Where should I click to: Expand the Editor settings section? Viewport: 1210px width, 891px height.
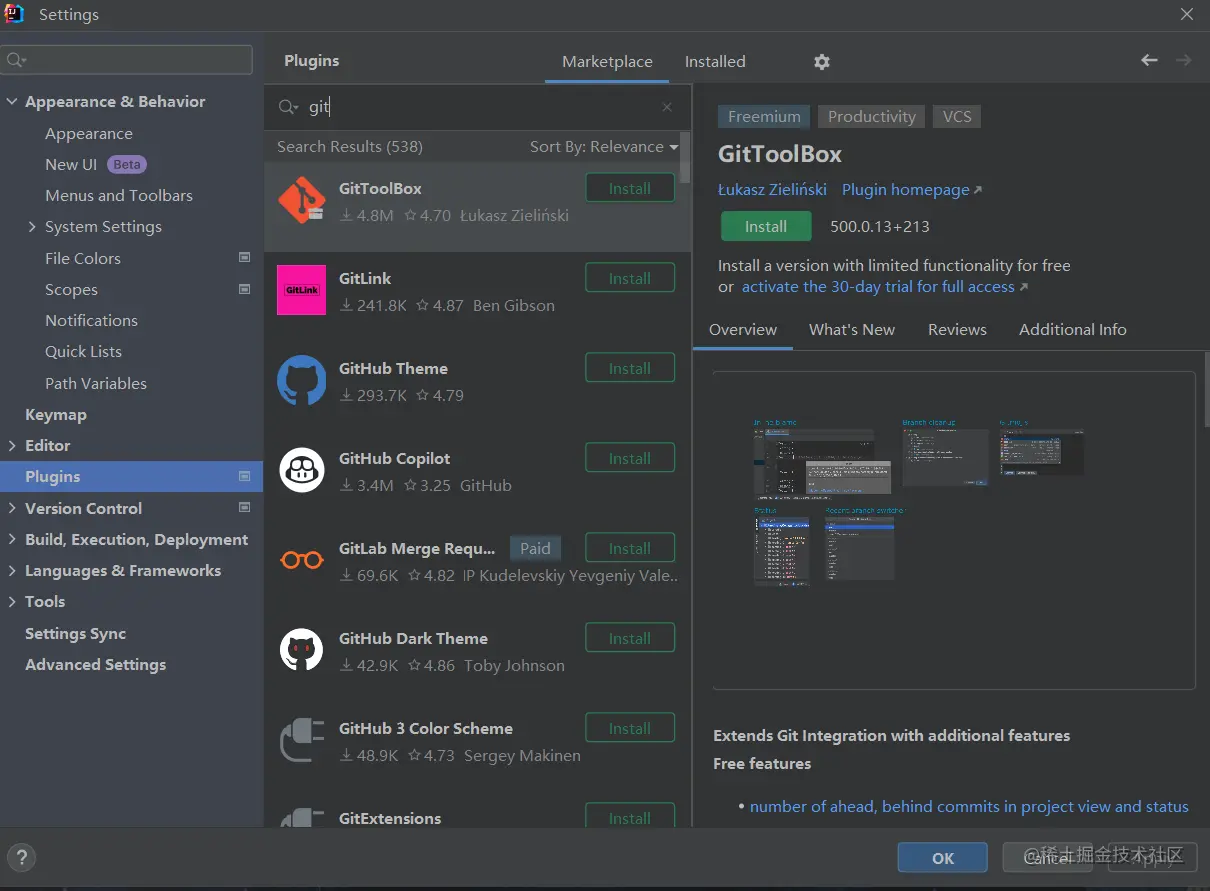point(12,446)
